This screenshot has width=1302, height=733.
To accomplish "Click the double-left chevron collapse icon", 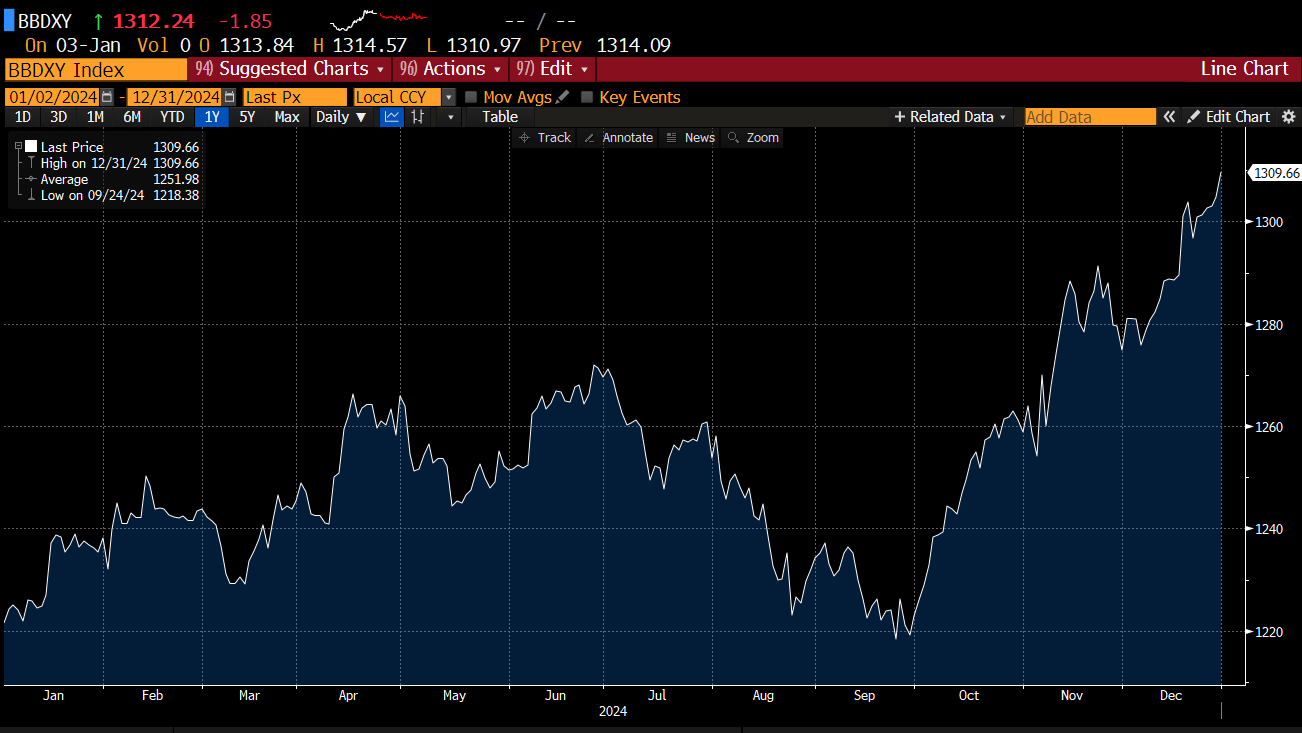I will coord(1168,117).
